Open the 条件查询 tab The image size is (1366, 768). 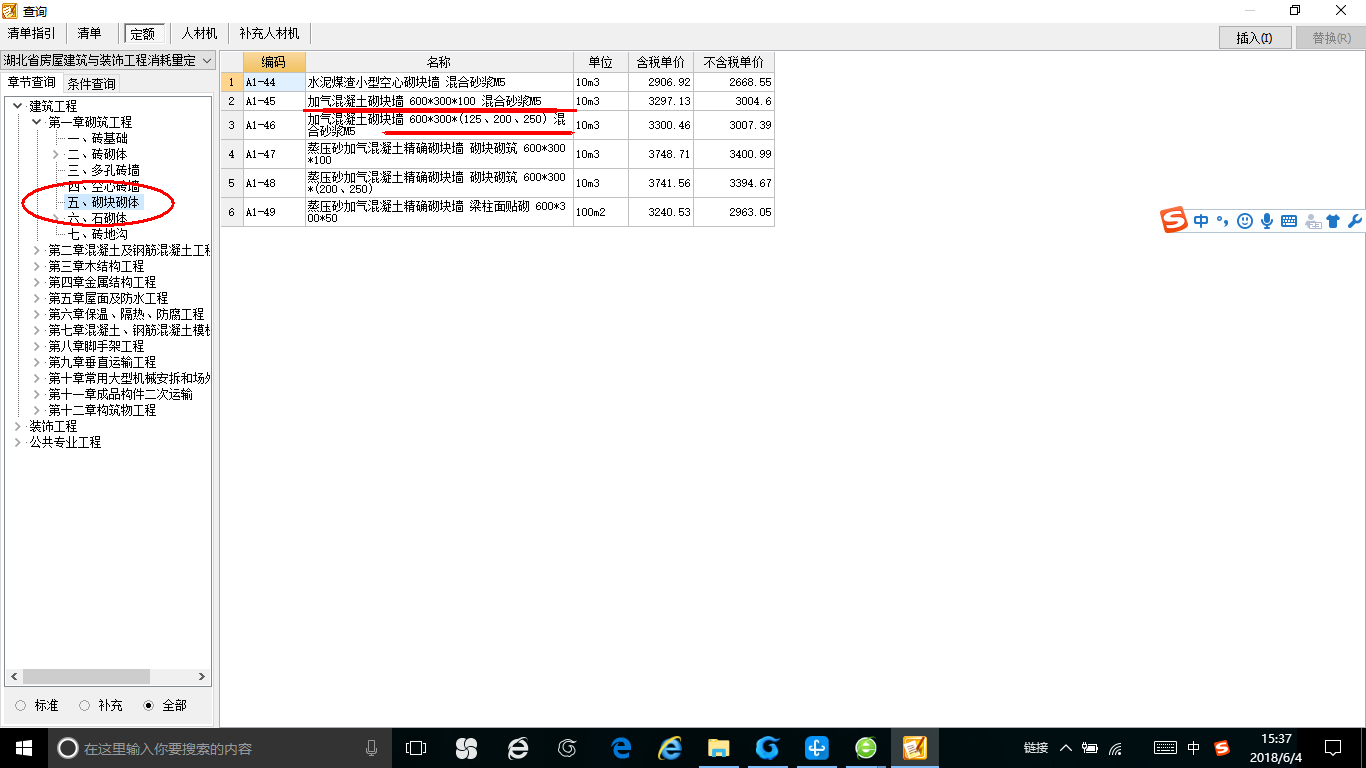click(x=91, y=83)
